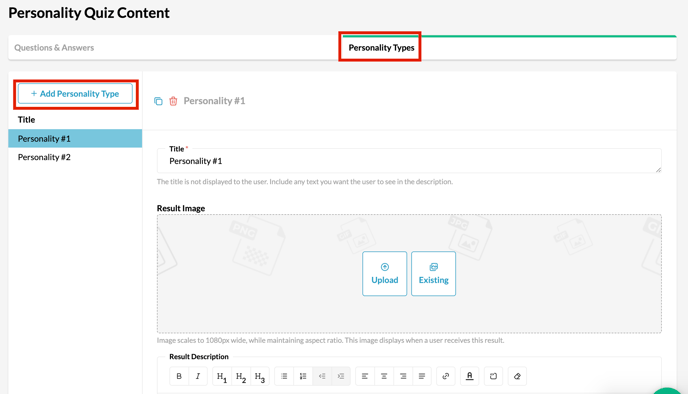Screen dimensions: 688x394
Task: Select Personality #2 in the list
Action: point(75,157)
